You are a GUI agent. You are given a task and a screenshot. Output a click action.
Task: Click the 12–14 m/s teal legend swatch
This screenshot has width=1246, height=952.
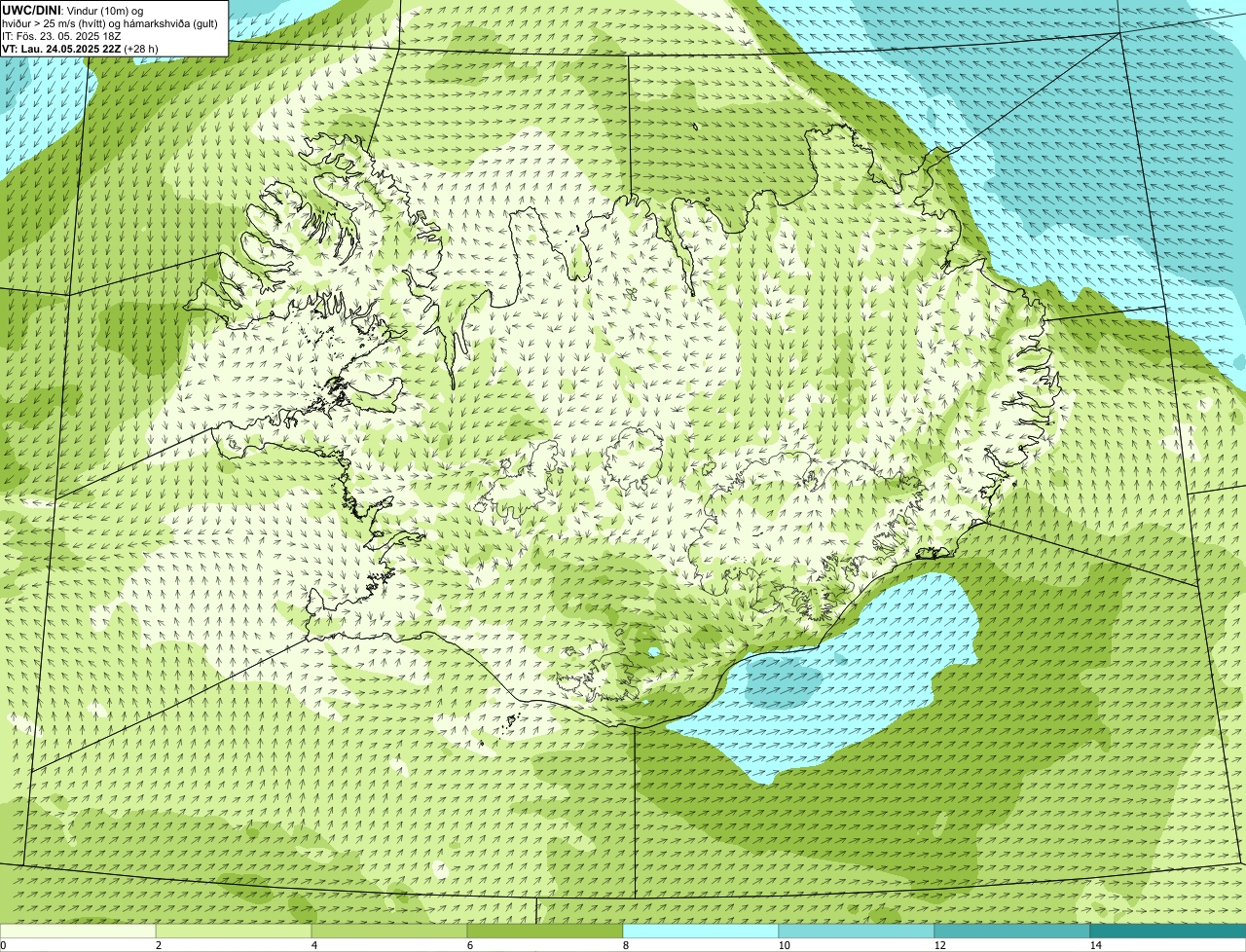click(x=1012, y=932)
